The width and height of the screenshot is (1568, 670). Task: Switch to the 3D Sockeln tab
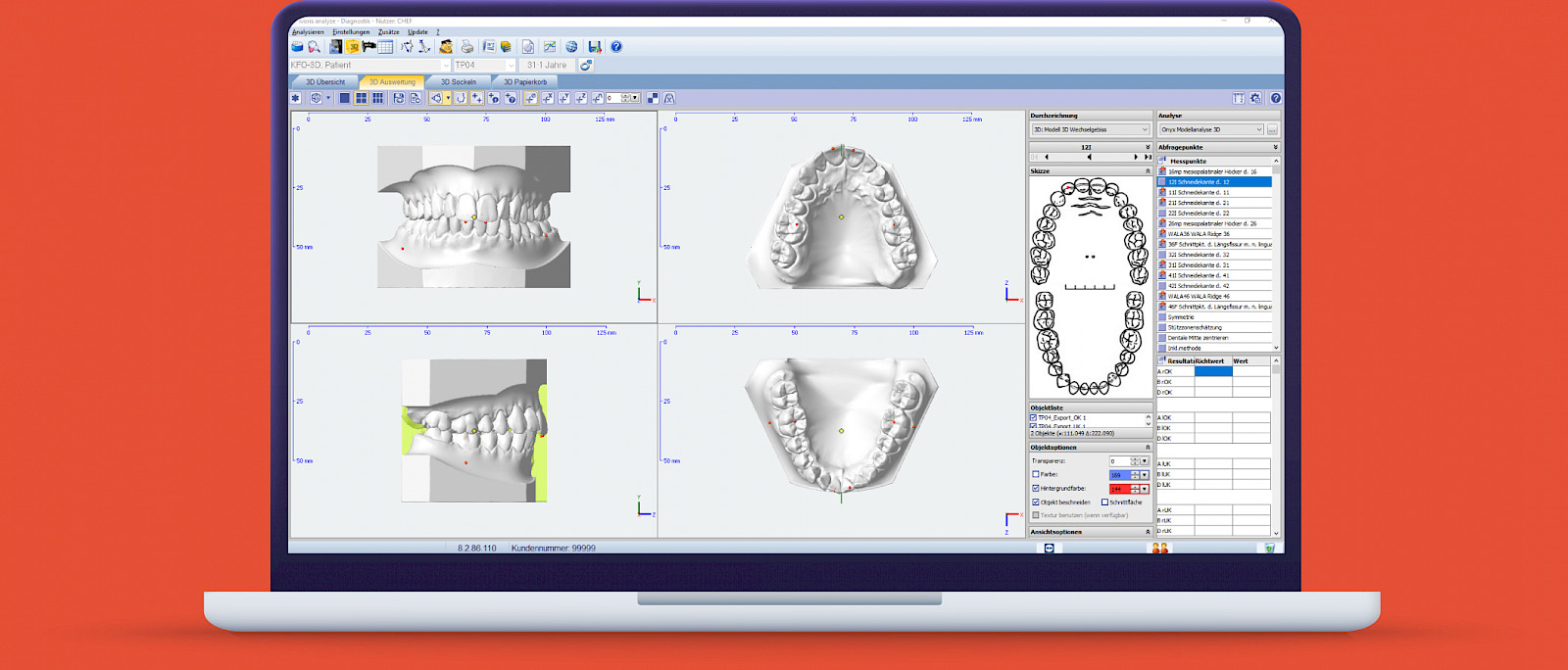coord(458,82)
